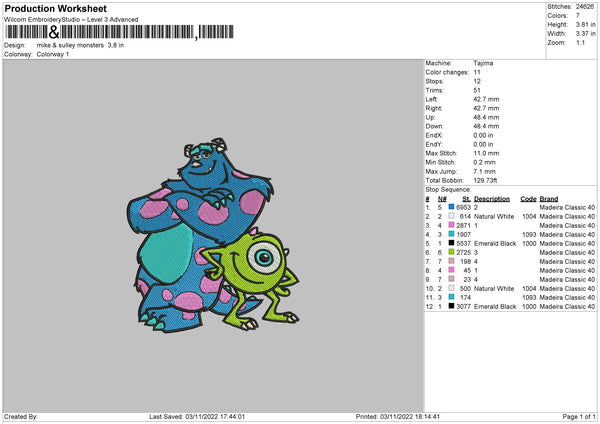Click the Stops value '12'
Image resolution: width=600 pixels, height=424 pixels.
477,81
